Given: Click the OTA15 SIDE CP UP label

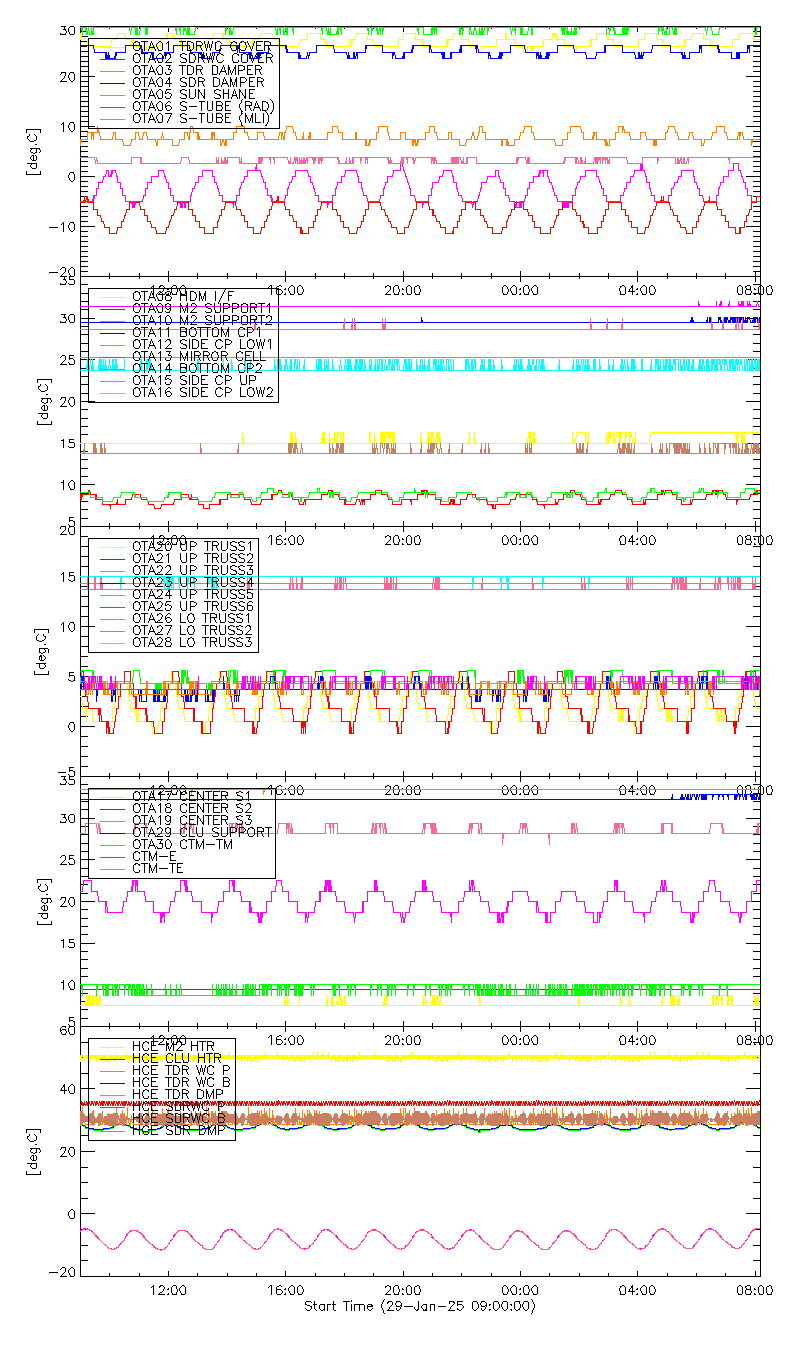Looking at the screenshot, I should 192,380.
